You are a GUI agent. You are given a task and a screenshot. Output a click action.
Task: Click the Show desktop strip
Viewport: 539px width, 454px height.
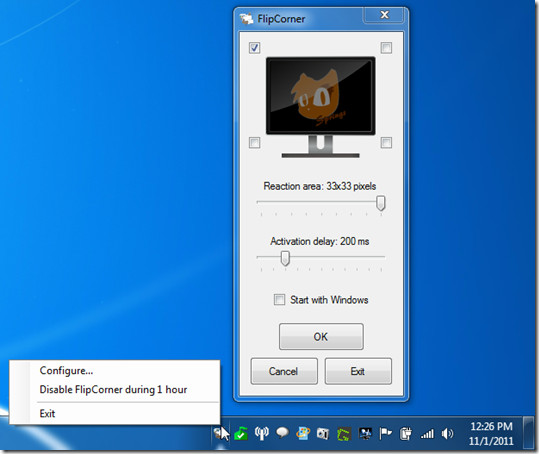528,433
